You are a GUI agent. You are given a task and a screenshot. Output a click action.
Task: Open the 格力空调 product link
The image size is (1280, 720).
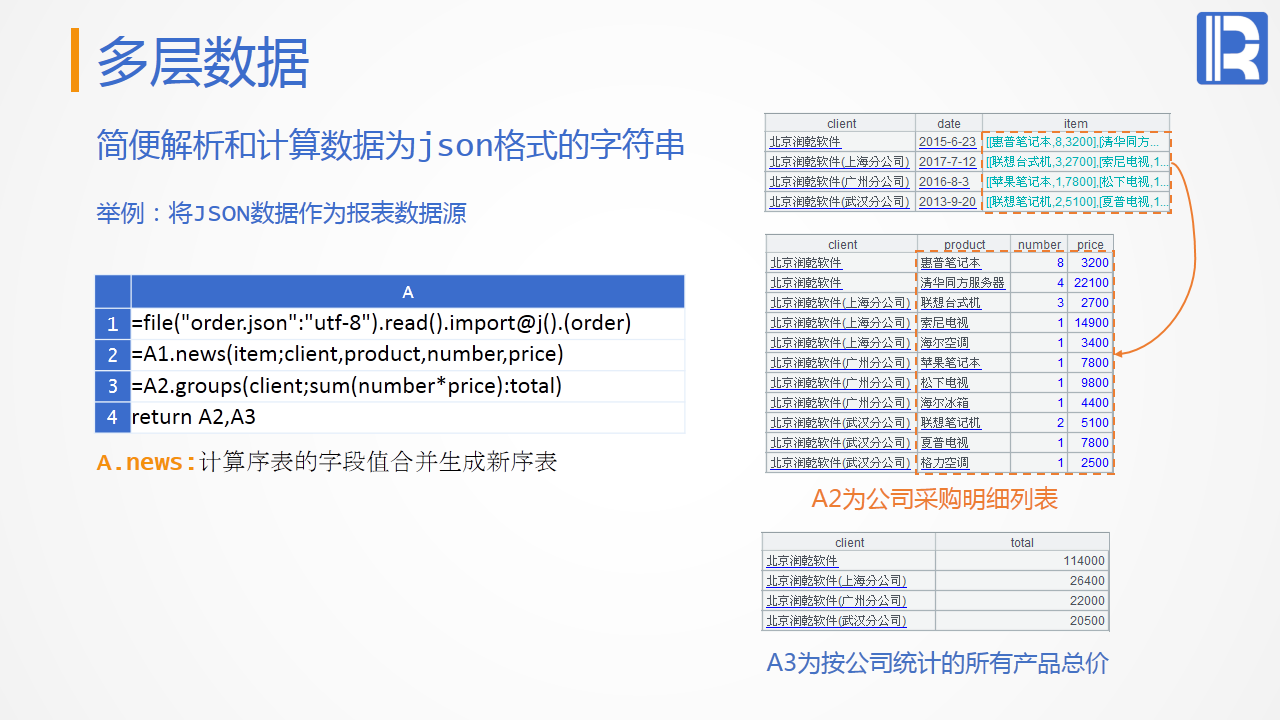point(945,463)
